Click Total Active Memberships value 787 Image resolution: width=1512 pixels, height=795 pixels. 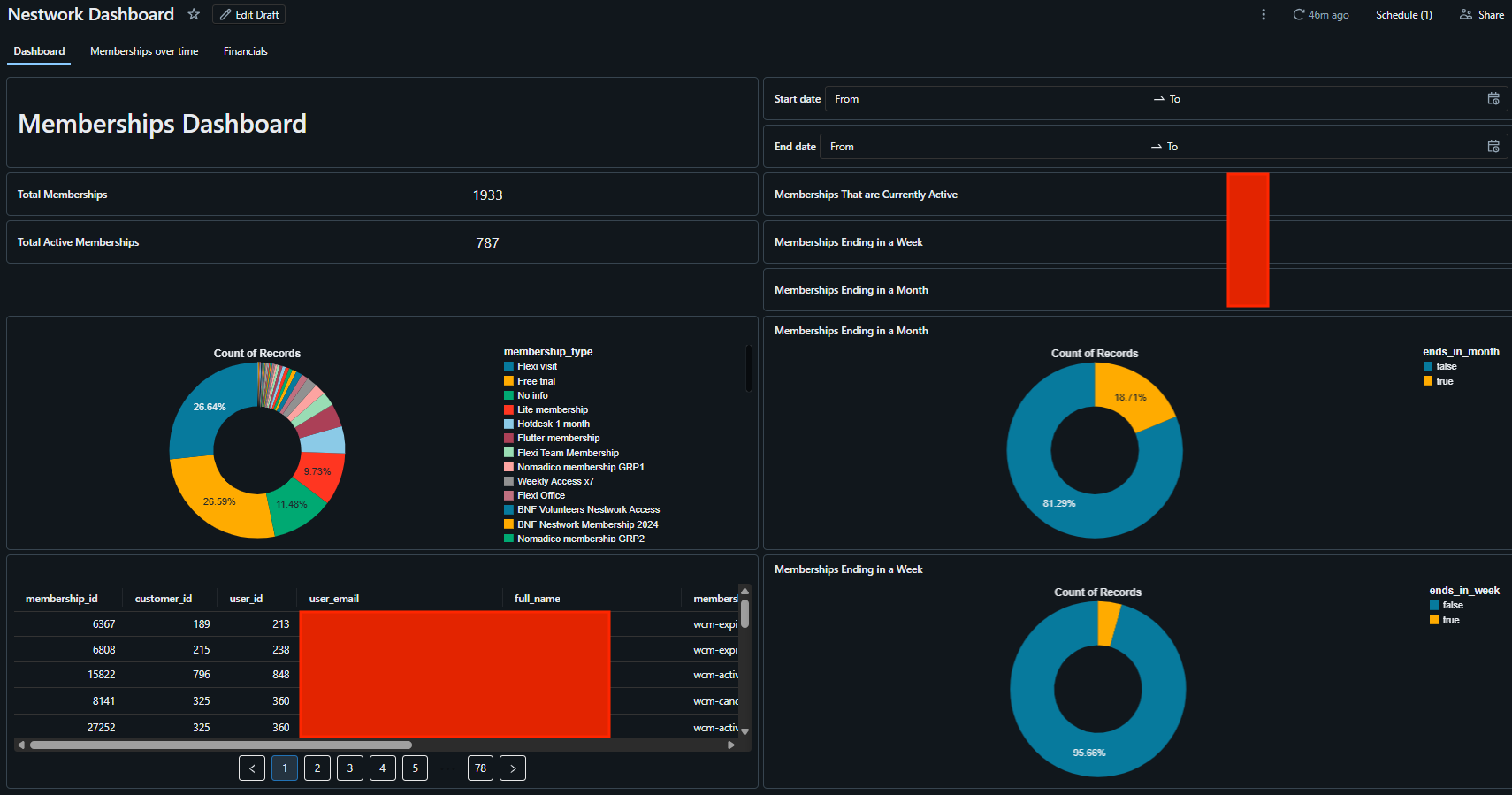pyautogui.click(x=487, y=243)
